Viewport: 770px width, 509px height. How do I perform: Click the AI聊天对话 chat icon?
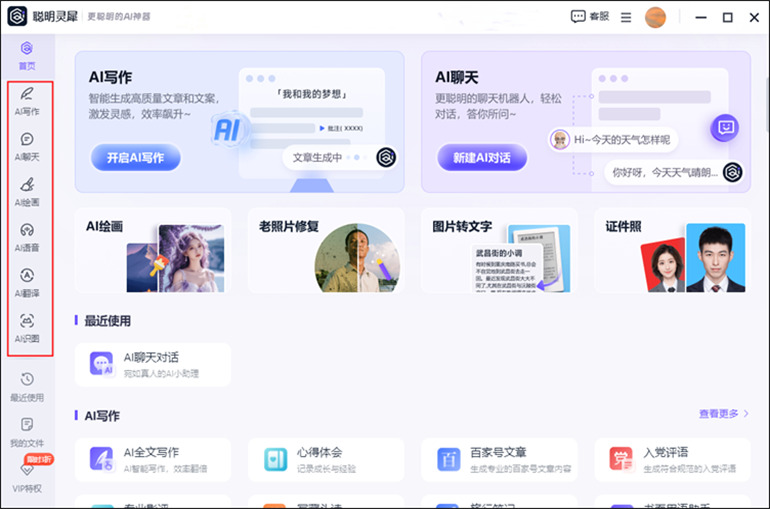pos(101,364)
